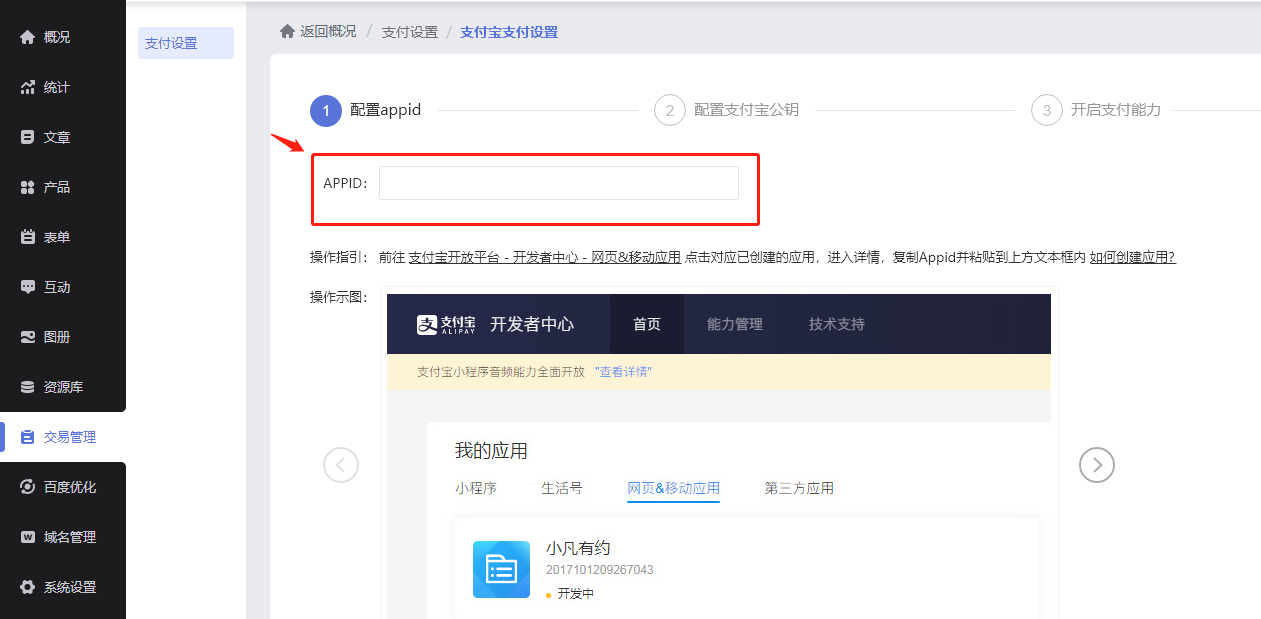Click the 系统设置 gear icon
The height and width of the screenshot is (619, 1261).
click(27, 587)
